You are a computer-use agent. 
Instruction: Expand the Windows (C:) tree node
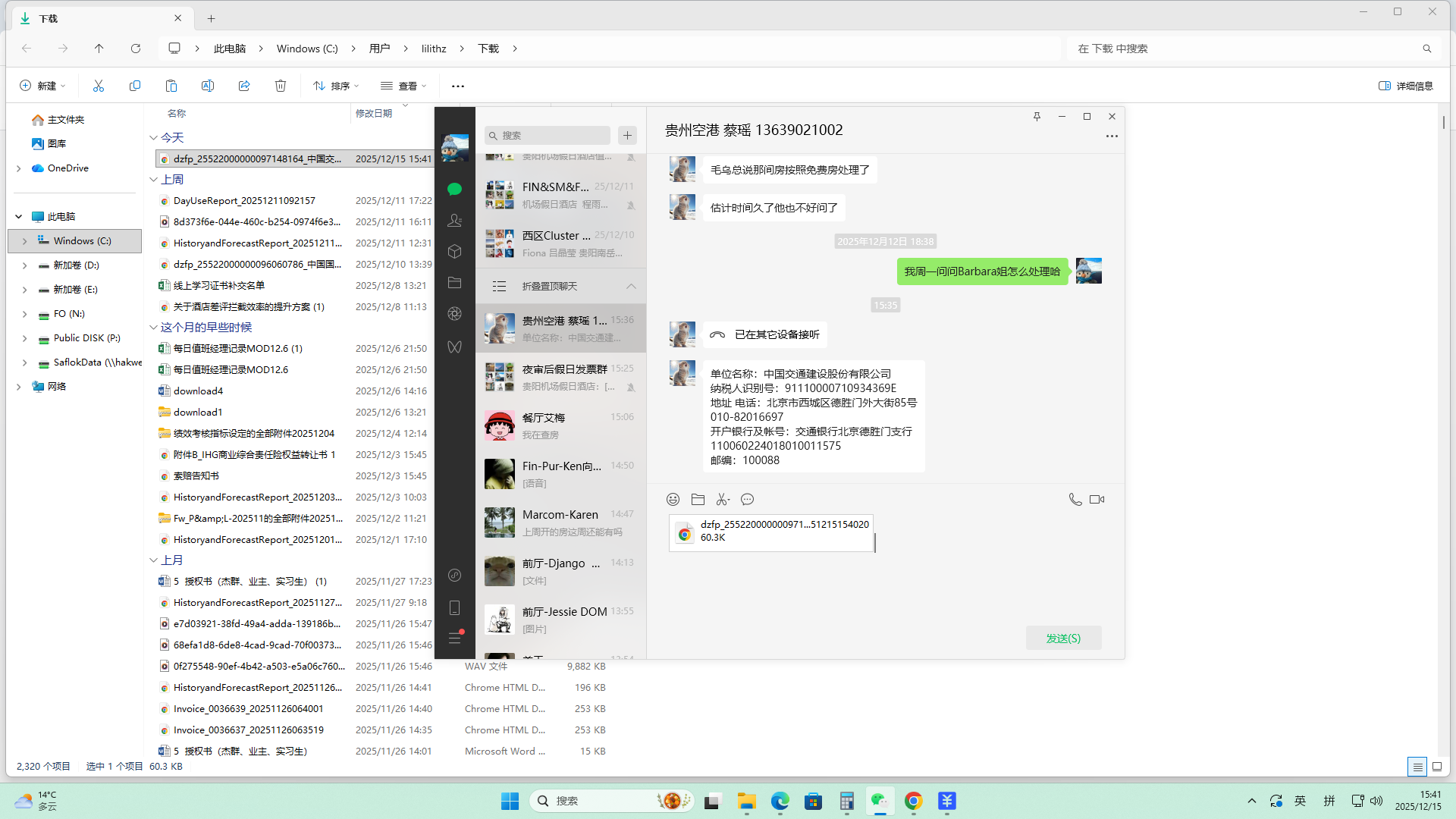(x=24, y=241)
